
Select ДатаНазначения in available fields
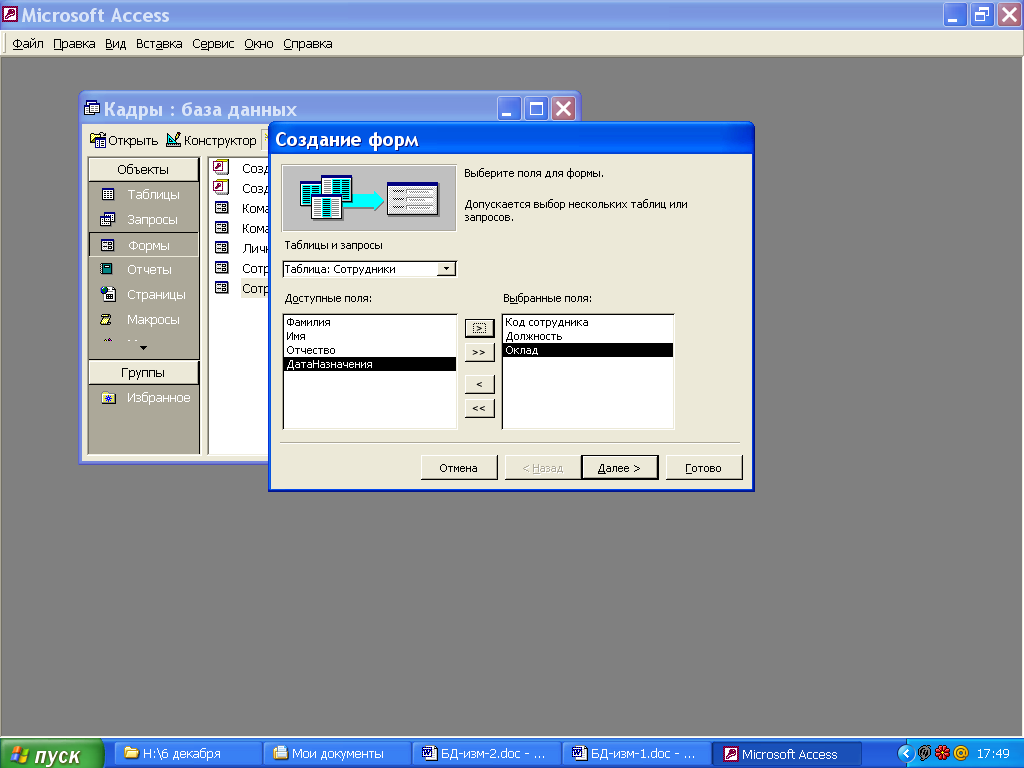pyautogui.click(x=370, y=364)
